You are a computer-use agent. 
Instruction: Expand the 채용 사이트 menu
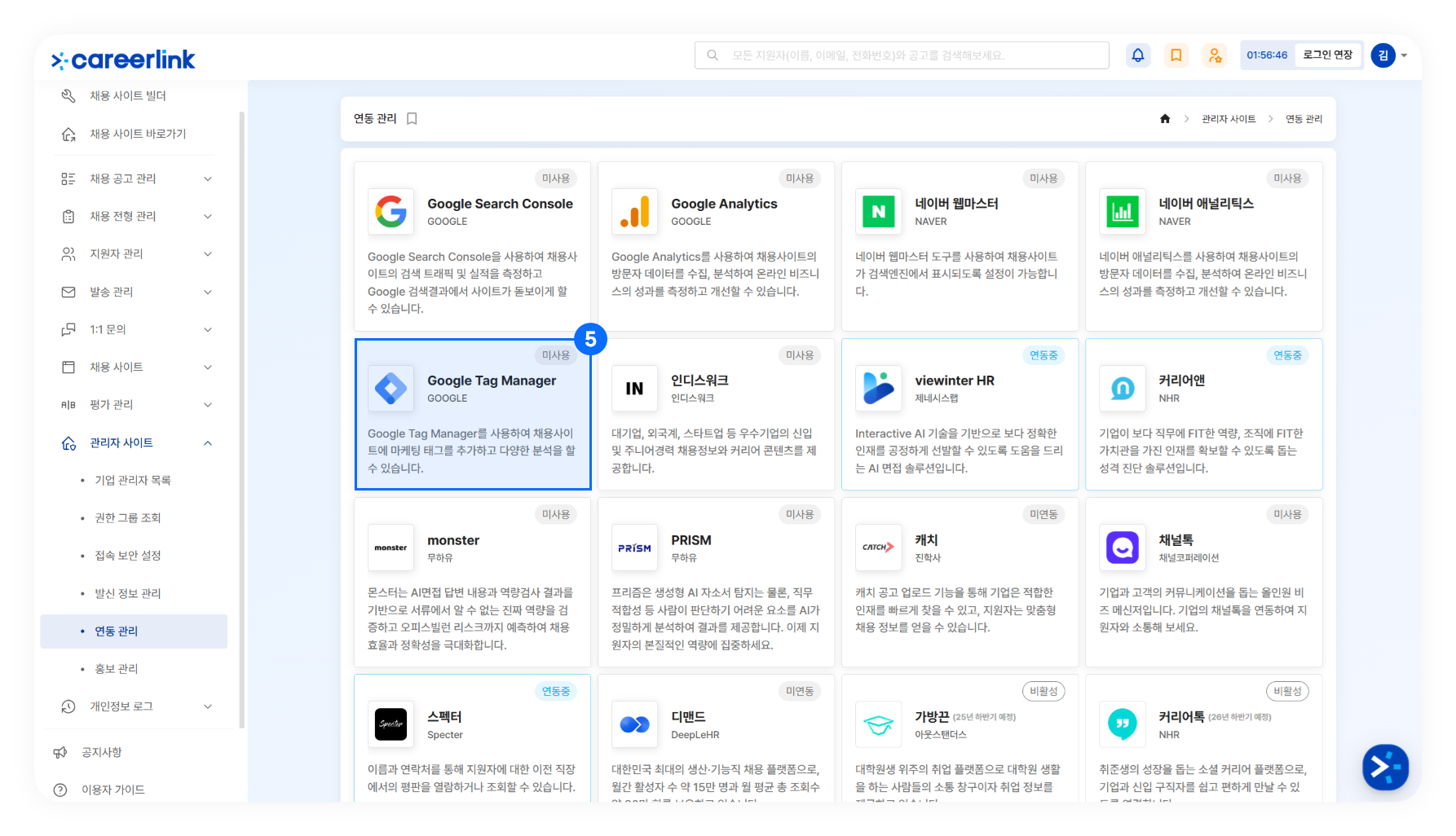[x=137, y=367]
